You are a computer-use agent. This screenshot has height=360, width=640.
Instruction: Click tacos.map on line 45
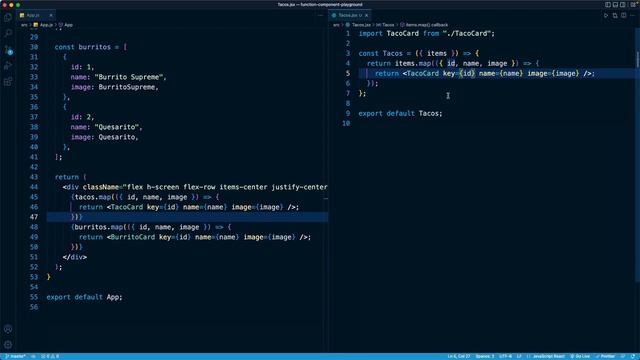[93, 197]
